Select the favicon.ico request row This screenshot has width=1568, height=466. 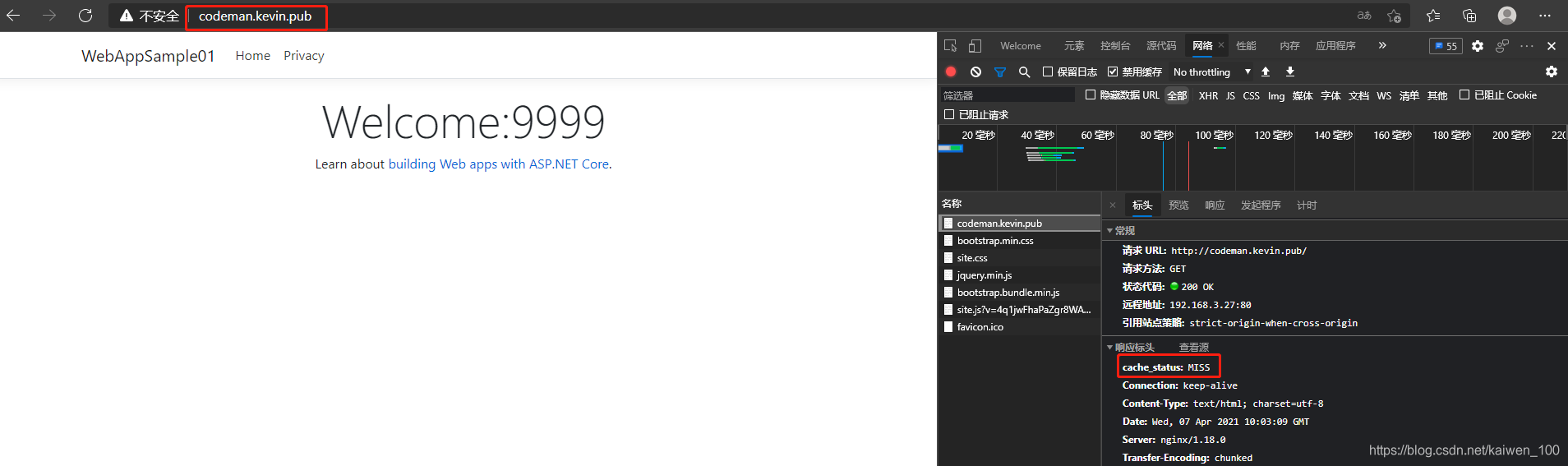click(x=1019, y=327)
